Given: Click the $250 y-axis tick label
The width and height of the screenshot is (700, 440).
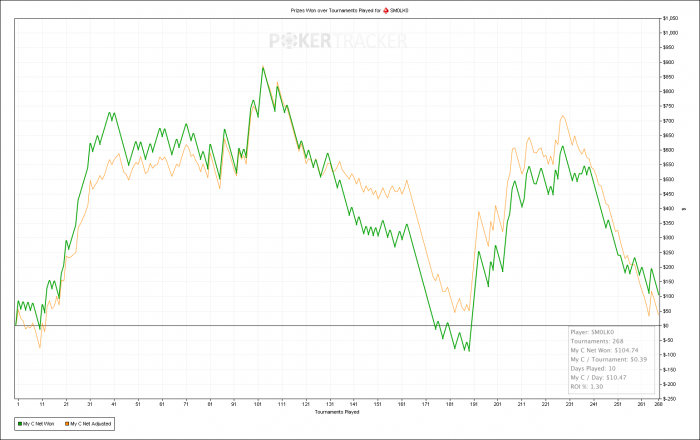Looking at the screenshot, I should (668, 253).
